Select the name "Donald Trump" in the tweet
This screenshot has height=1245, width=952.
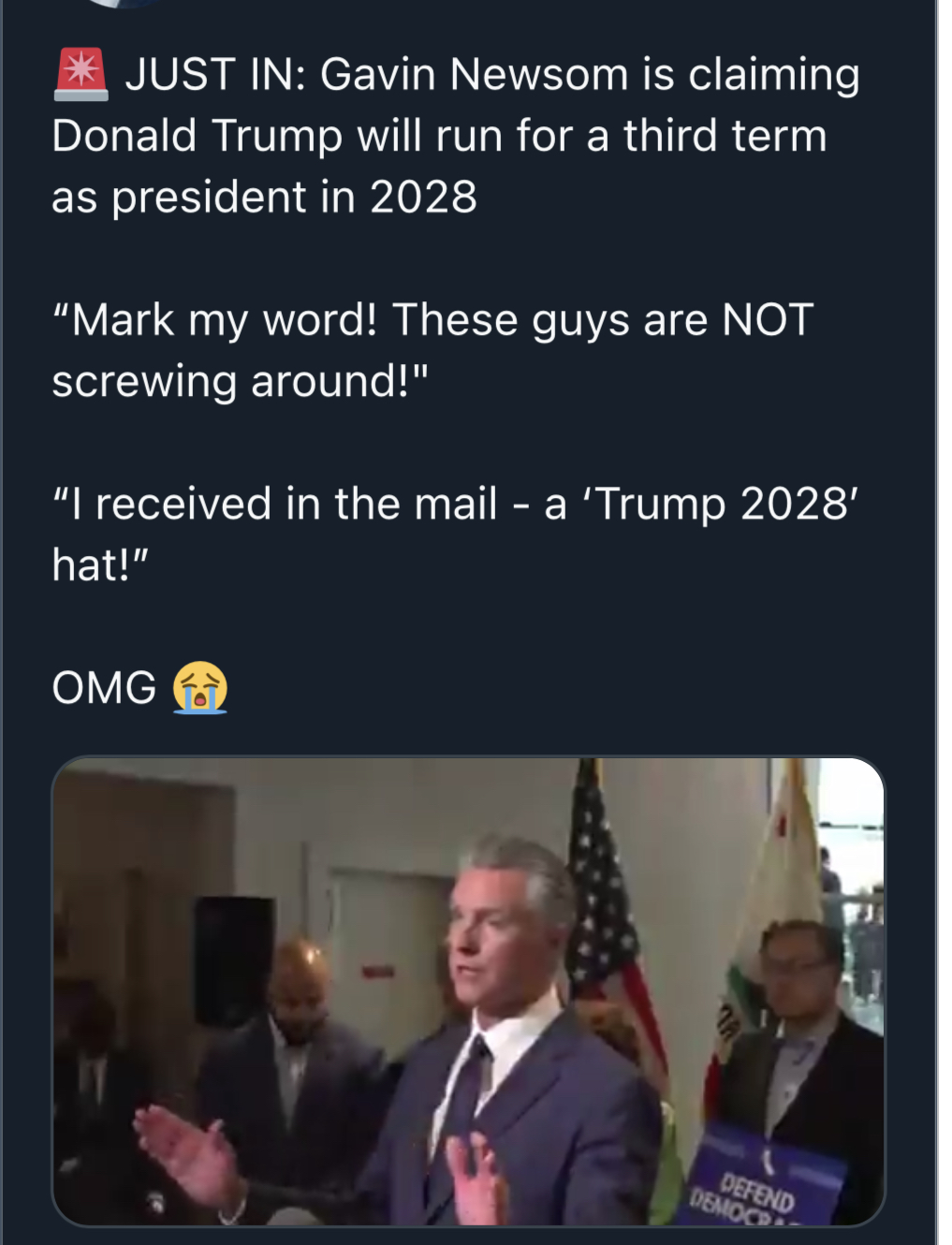[198, 136]
